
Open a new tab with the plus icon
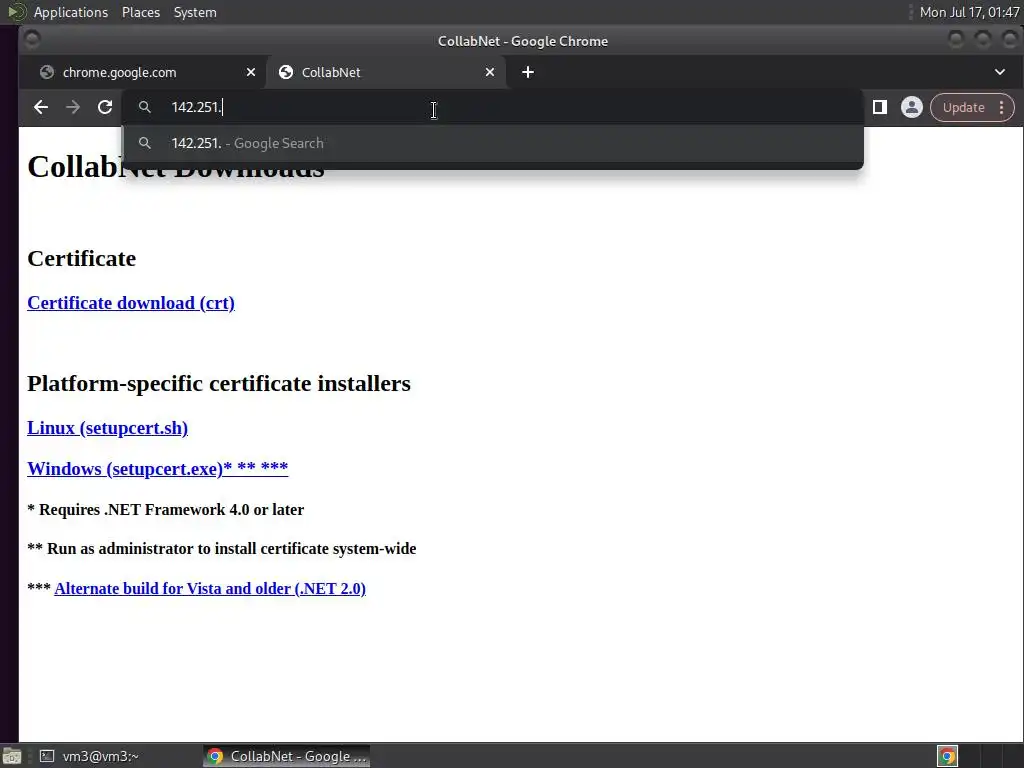coord(528,72)
